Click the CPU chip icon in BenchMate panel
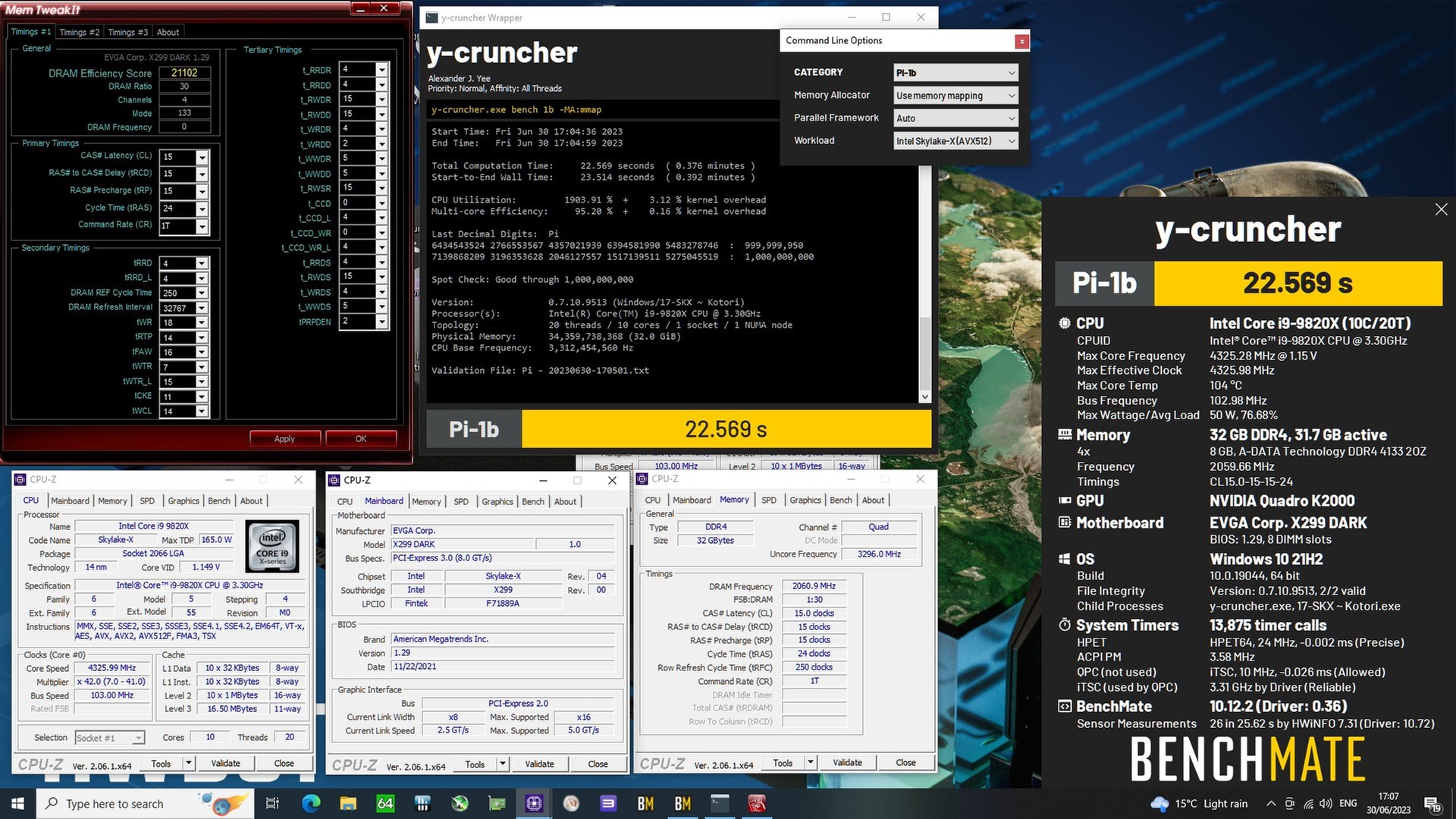Viewport: 1456px width, 819px height. 1065,323
